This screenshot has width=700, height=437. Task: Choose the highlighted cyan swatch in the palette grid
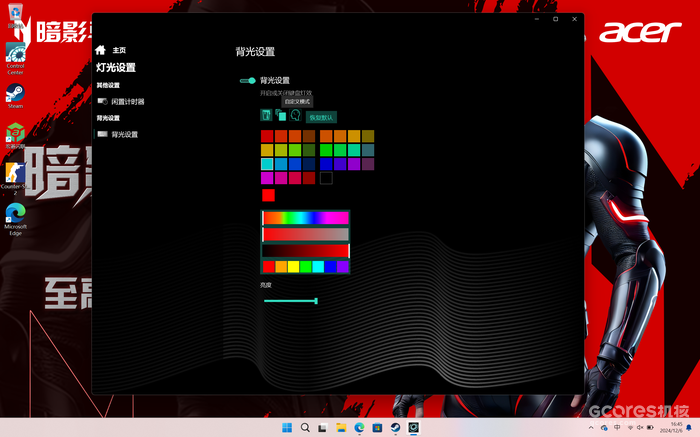coord(267,164)
